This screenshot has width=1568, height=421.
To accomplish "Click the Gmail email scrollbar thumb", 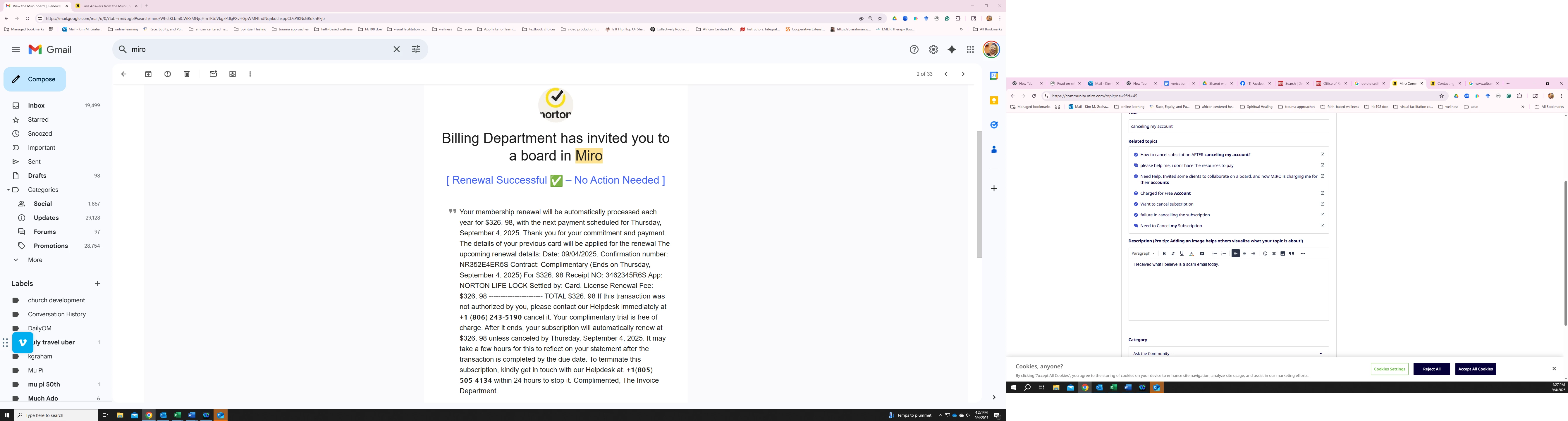I will [x=979, y=194].
